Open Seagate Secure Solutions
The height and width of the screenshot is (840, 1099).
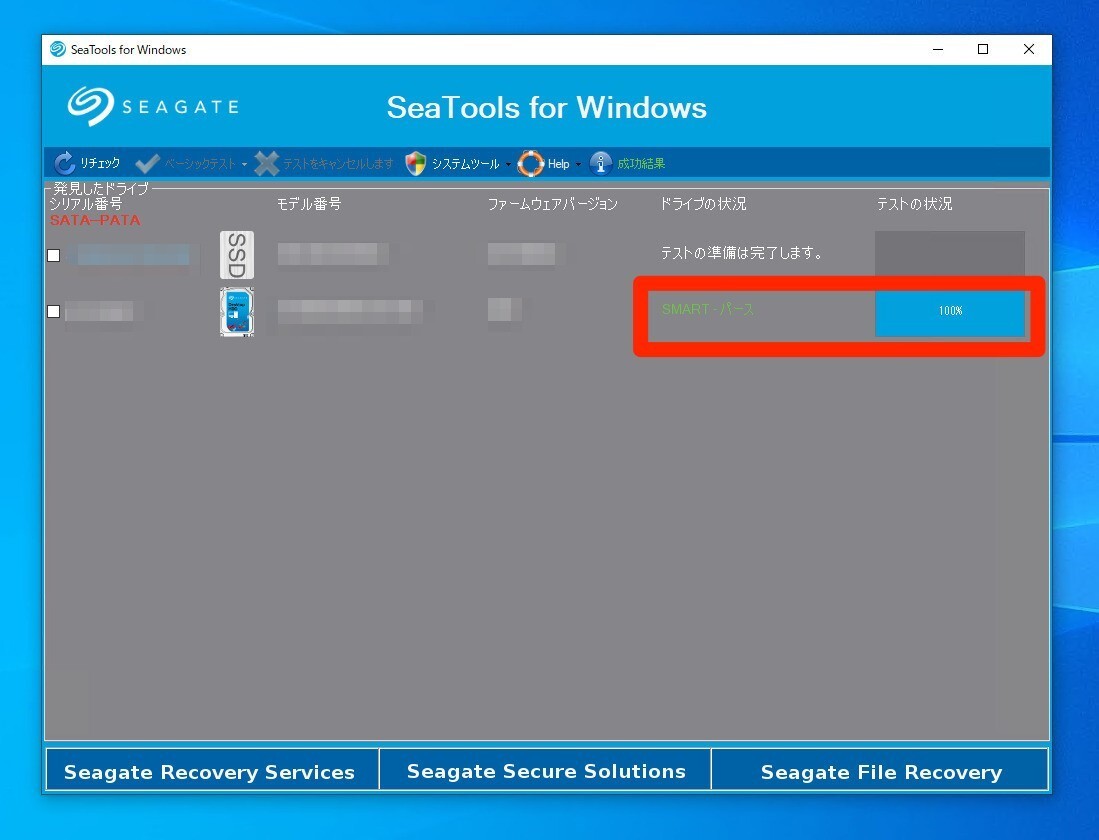click(545, 770)
